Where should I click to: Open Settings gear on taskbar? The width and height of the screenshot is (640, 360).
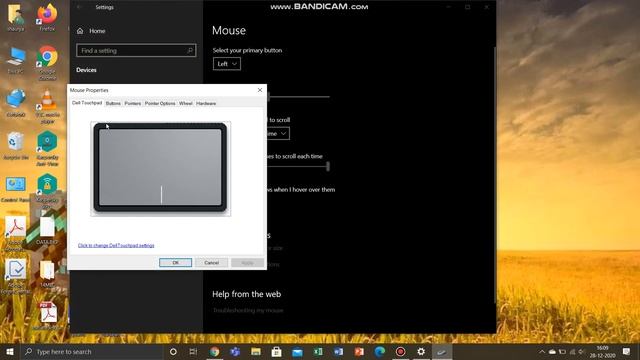click(x=421, y=351)
